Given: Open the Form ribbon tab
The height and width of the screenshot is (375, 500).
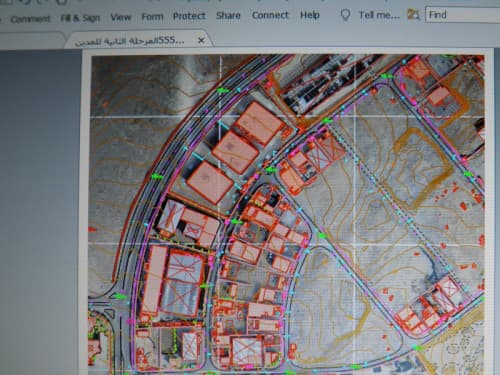Looking at the screenshot, I should [x=152, y=16].
